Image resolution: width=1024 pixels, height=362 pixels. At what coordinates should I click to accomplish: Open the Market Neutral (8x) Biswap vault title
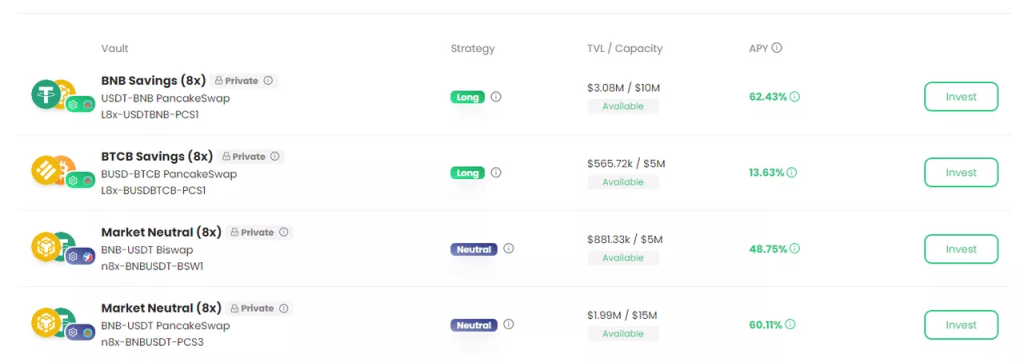click(161, 232)
